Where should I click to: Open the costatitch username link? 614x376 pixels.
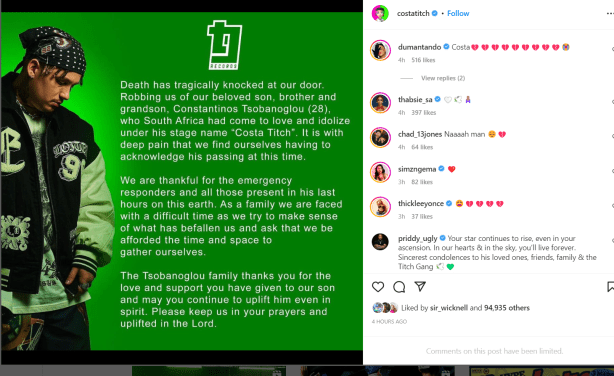[x=413, y=13]
